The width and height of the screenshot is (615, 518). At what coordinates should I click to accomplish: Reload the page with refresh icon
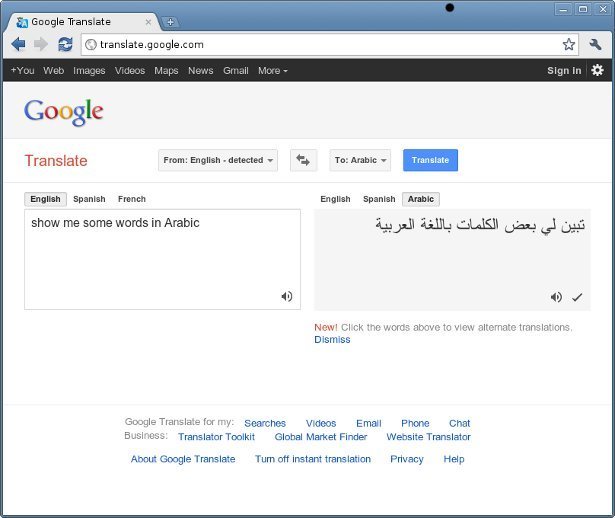click(x=65, y=44)
